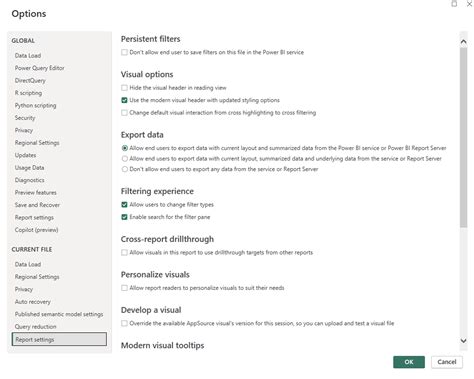474x379 pixels.
Task: Uncheck Use the modern visual header option
Action: coord(124,100)
